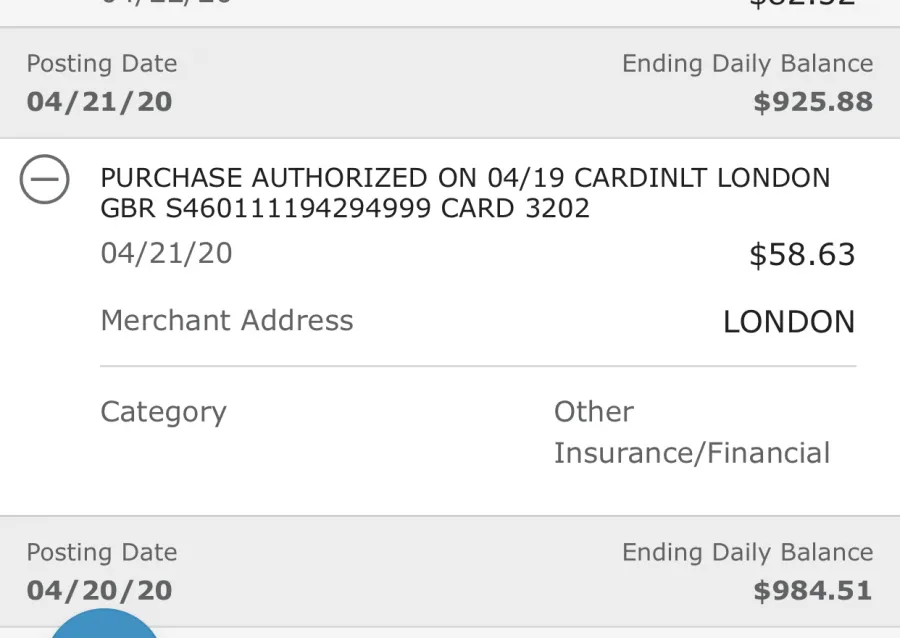Viewport: 900px width, 638px height.
Task: Tap the cut-off transaction date at the top left
Action: (166, 2)
